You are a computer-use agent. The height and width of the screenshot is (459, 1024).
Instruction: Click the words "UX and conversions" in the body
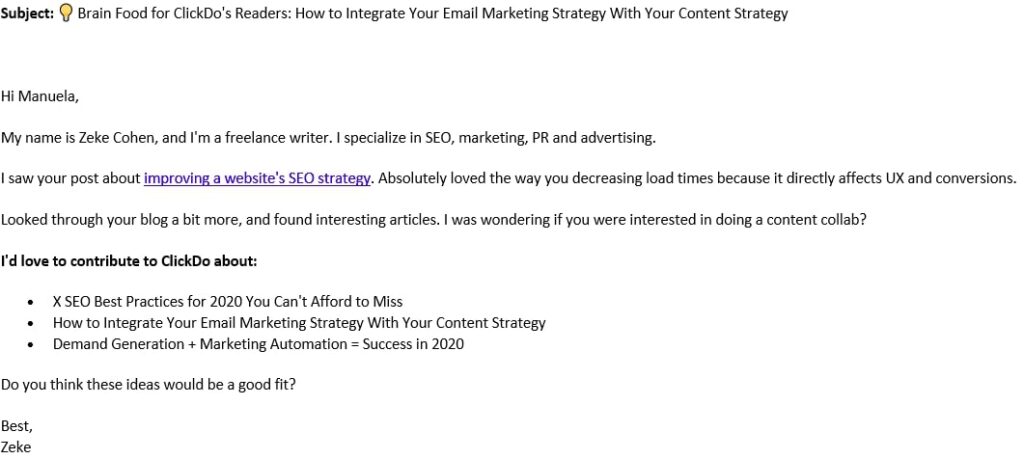point(951,179)
